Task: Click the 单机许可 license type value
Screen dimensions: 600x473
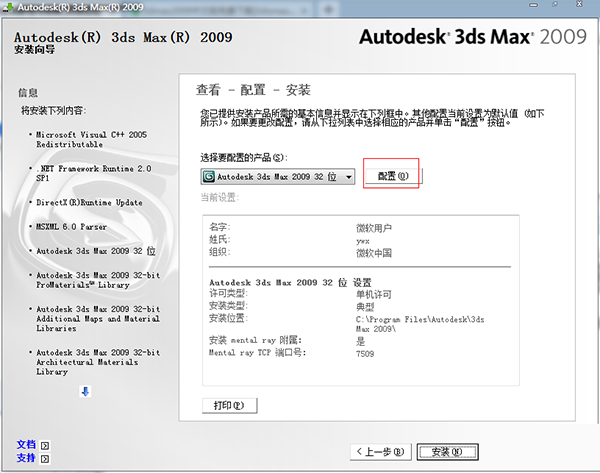Action: (x=374, y=294)
